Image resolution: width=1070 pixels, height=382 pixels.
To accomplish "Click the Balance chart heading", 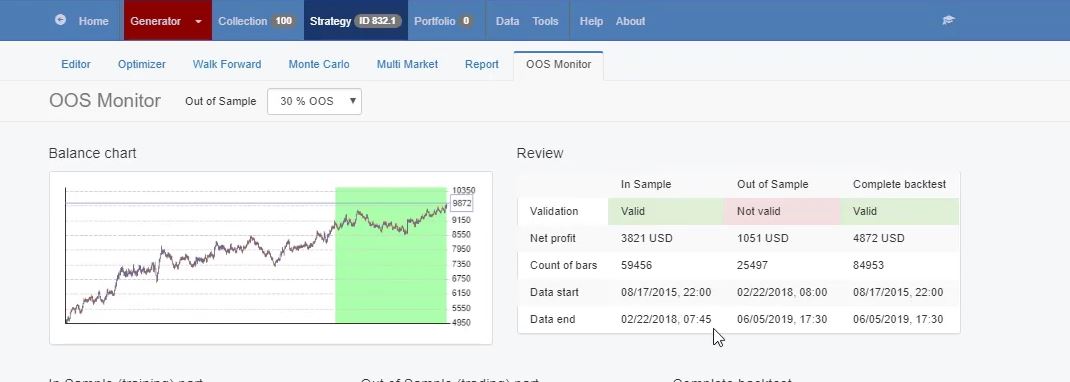I will coord(93,153).
